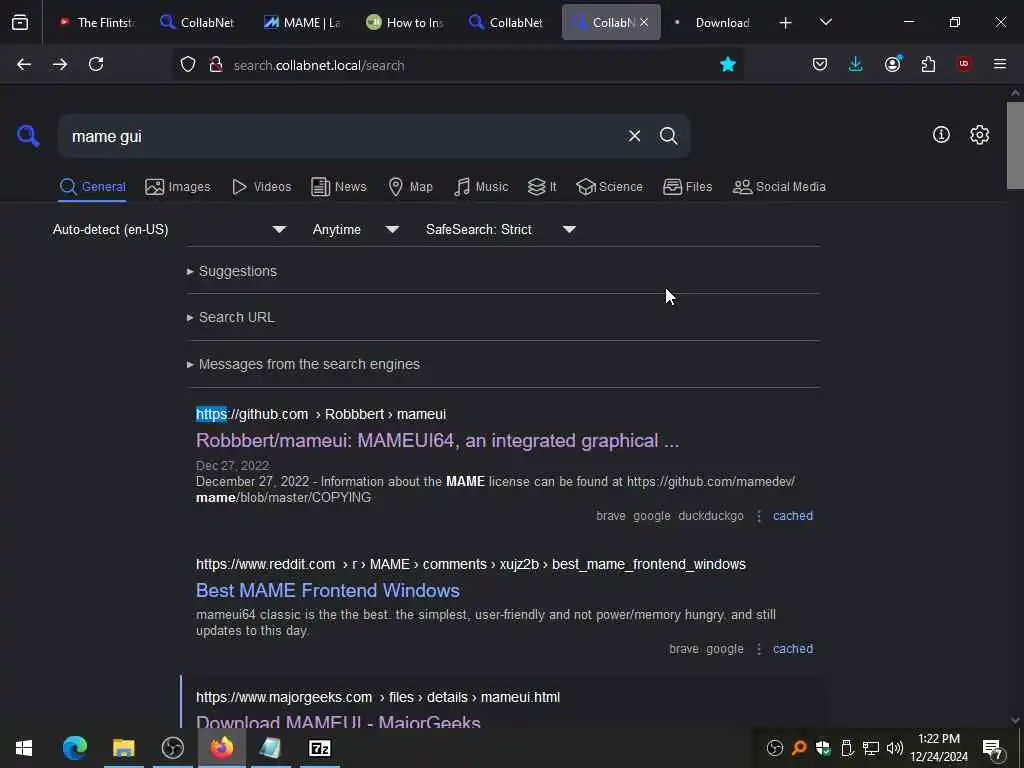Select the Music search category
The width and height of the screenshot is (1024, 768).
[x=481, y=187]
